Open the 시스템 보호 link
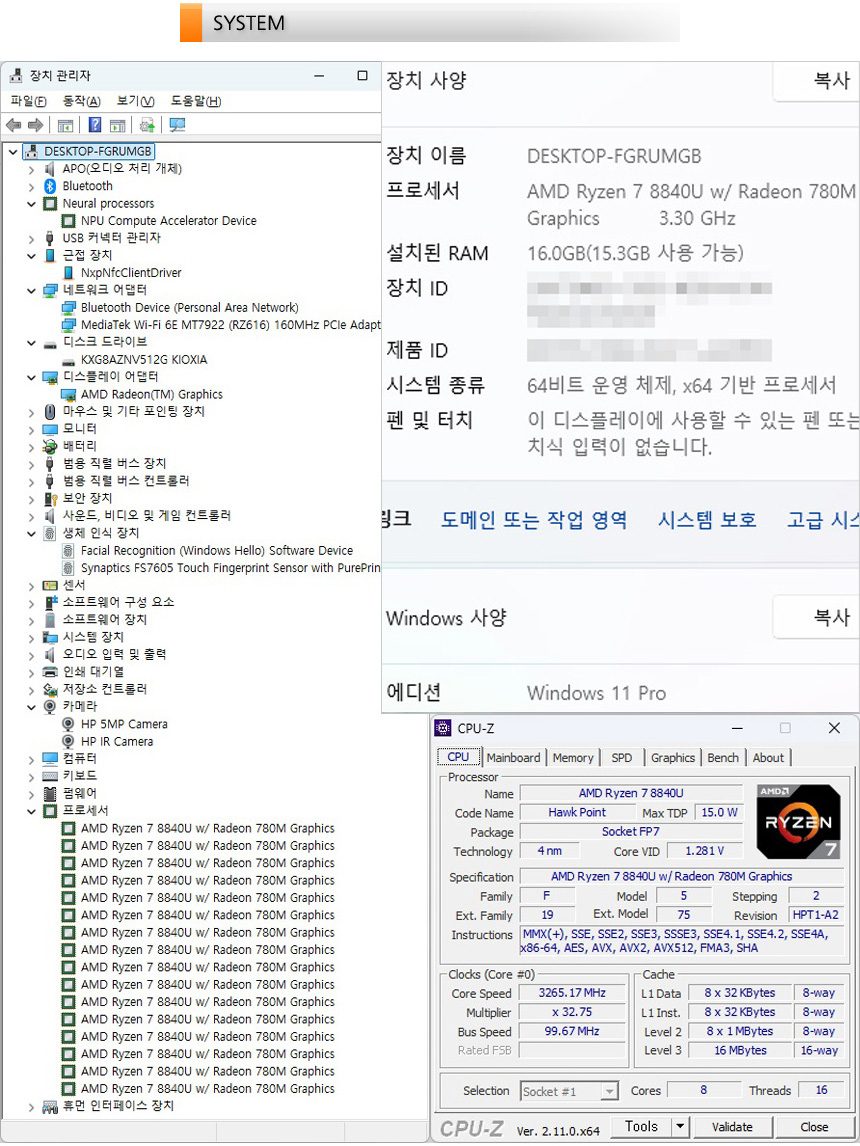This screenshot has height=1146, width=860. 706,520
